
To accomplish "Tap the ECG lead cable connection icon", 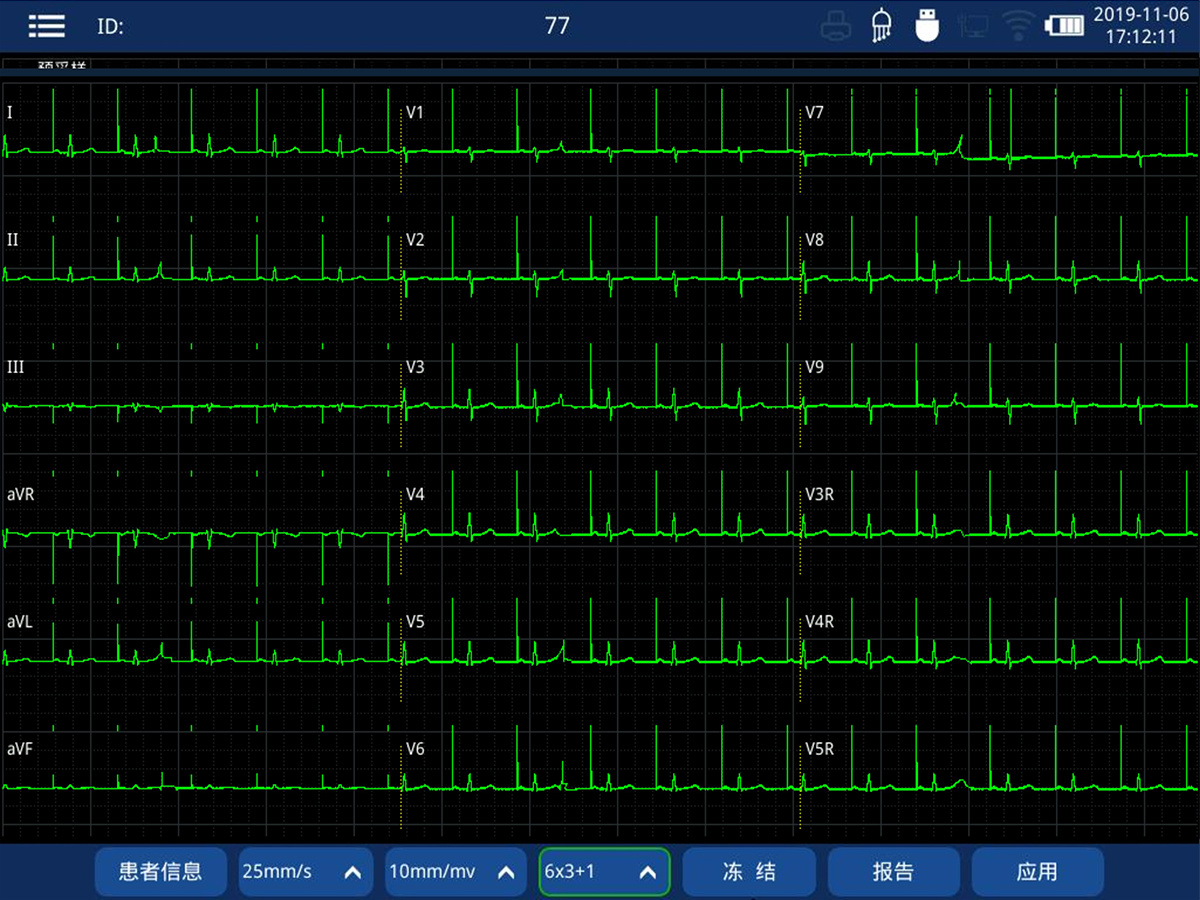I will point(881,26).
